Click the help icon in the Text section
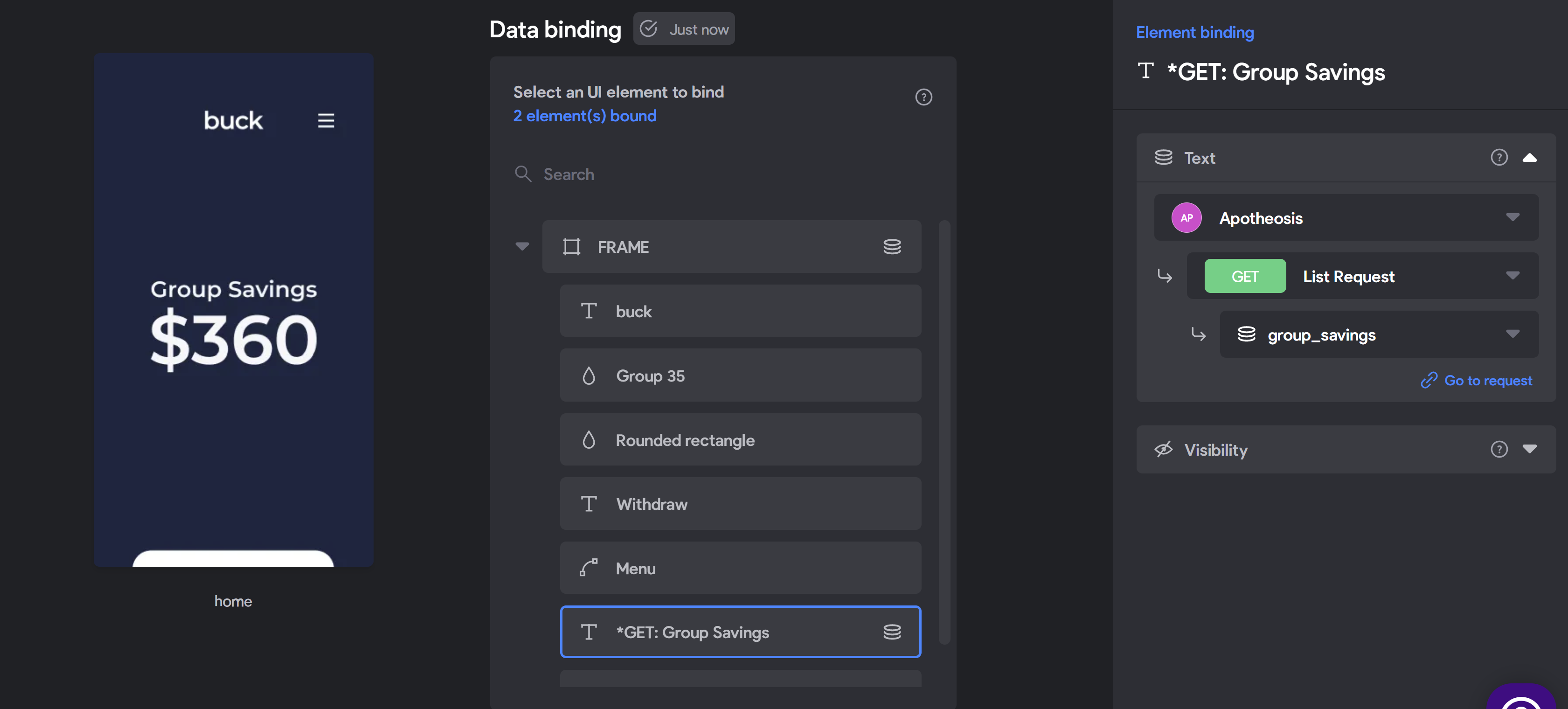1568x709 pixels. (x=1499, y=158)
